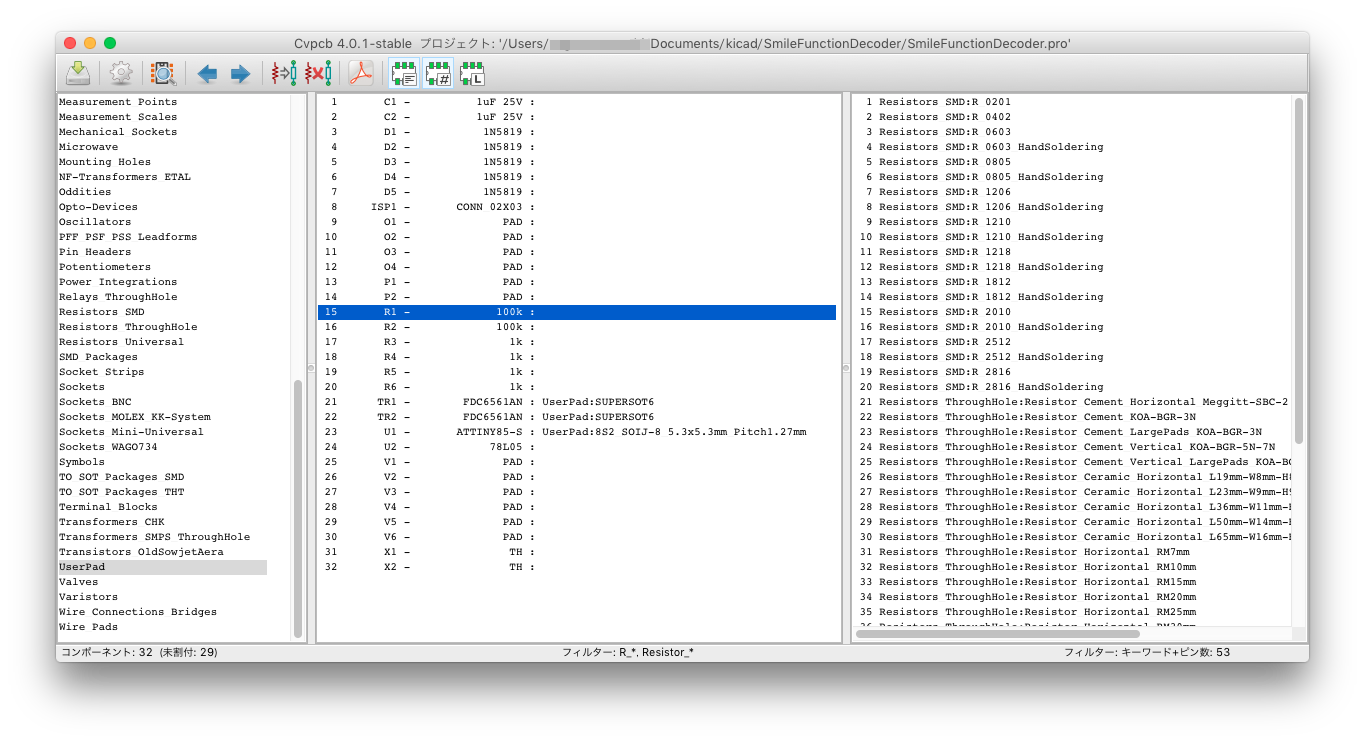Toggle filter by library
The height and width of the screenshot is (742, 1365).
pyautogui.click(x=472, y=73)
